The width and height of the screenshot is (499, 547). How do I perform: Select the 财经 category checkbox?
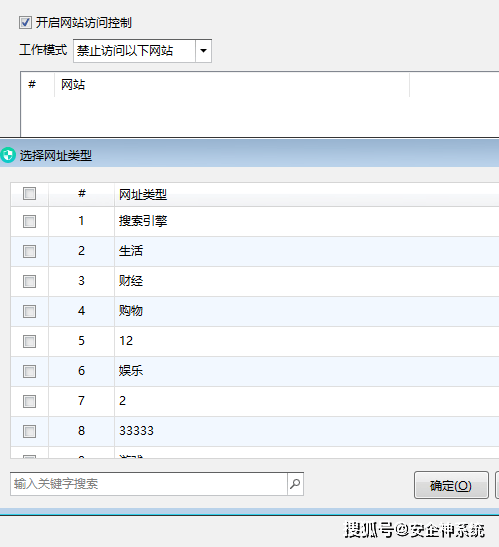coord(29,281)
